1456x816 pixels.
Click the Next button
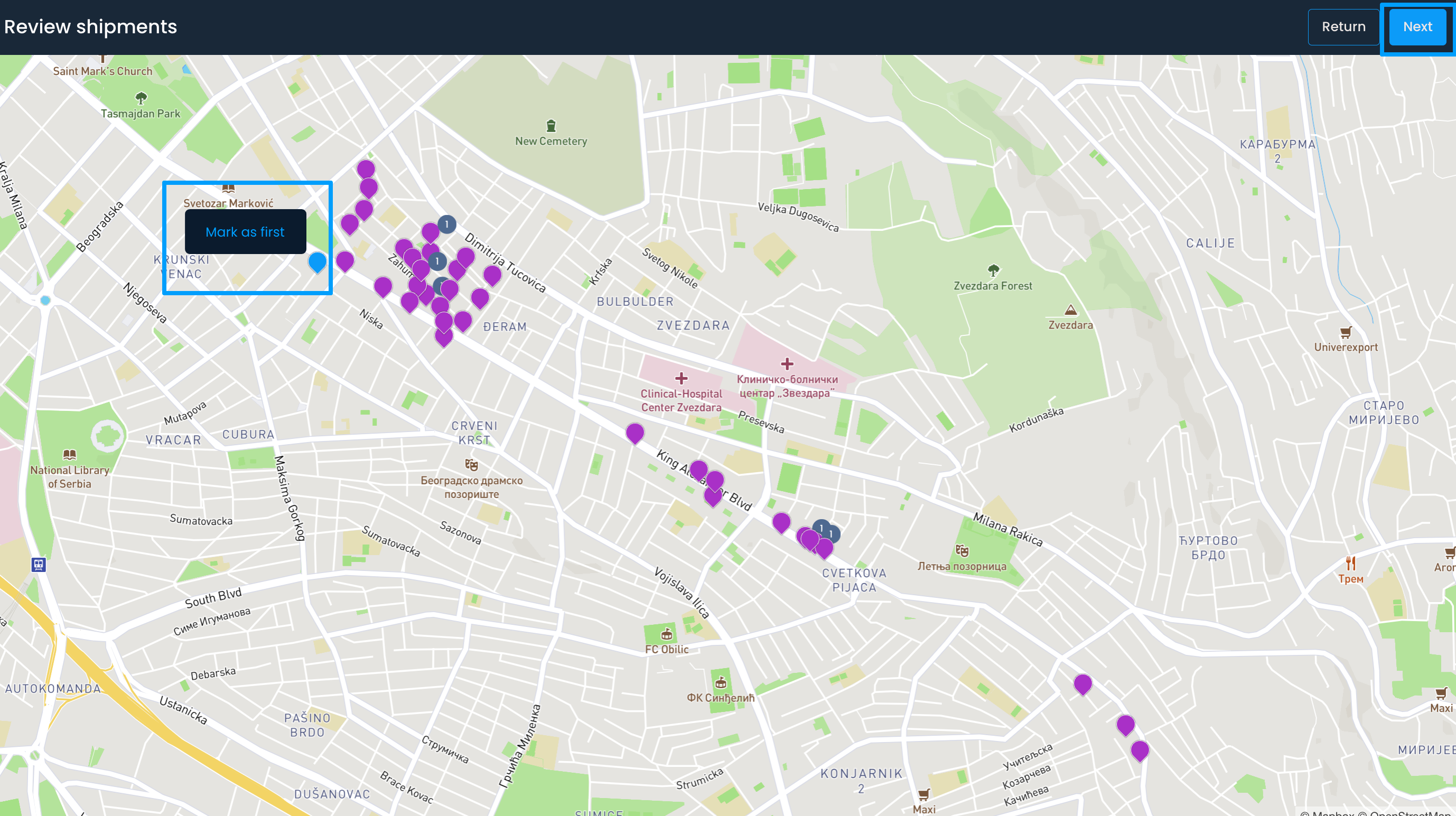click(1417, 26)
